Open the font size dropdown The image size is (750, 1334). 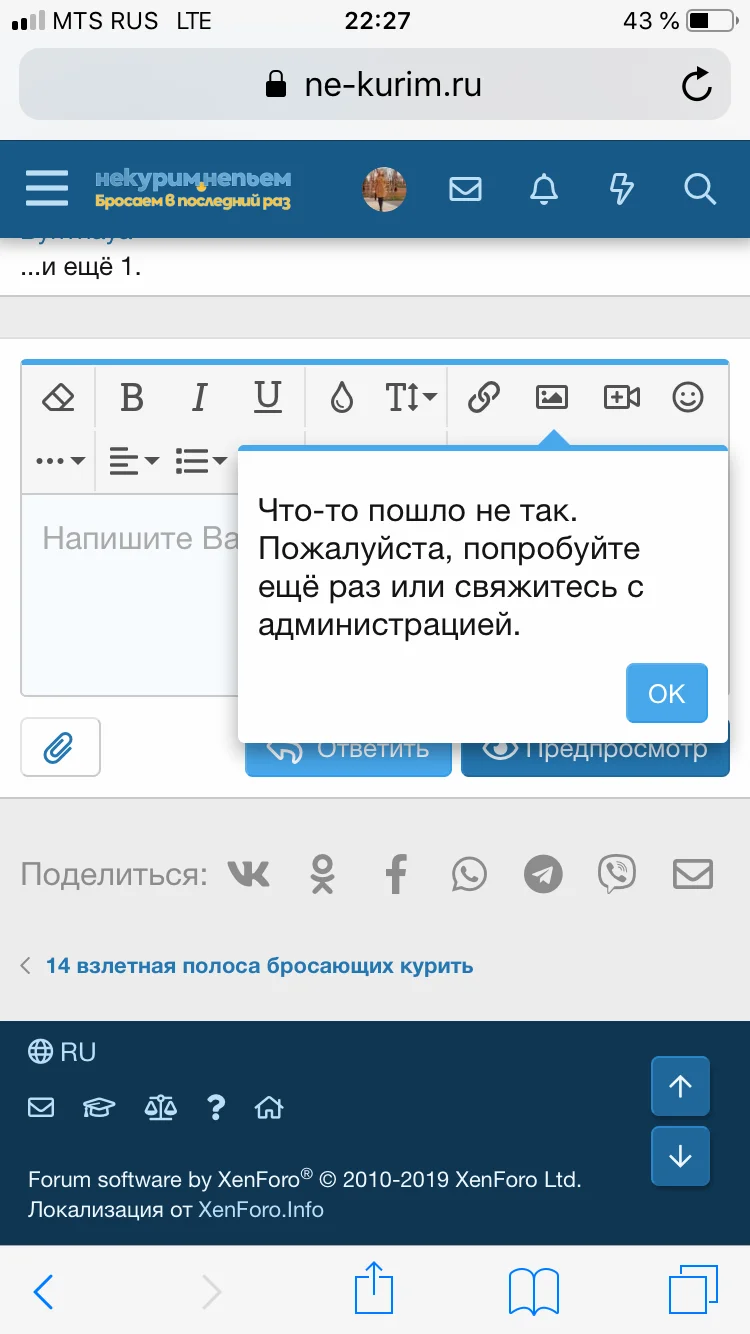click(x=411, y=398)
